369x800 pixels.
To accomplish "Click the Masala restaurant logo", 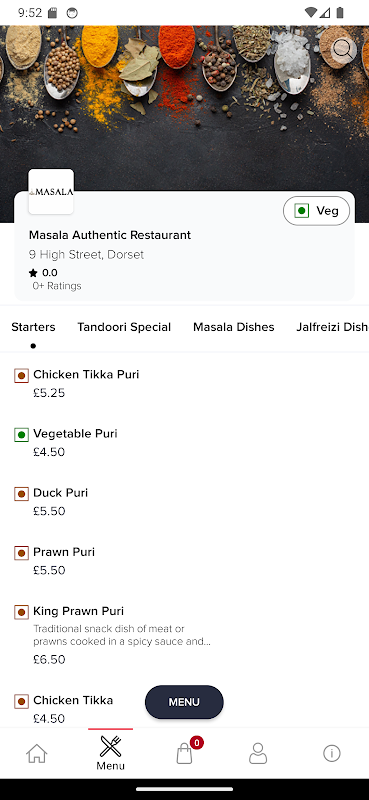I will coord(51,192).
